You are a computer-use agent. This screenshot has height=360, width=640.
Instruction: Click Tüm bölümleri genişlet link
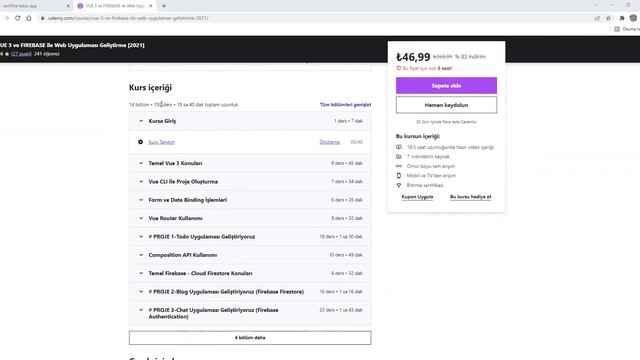pos(345,104)
